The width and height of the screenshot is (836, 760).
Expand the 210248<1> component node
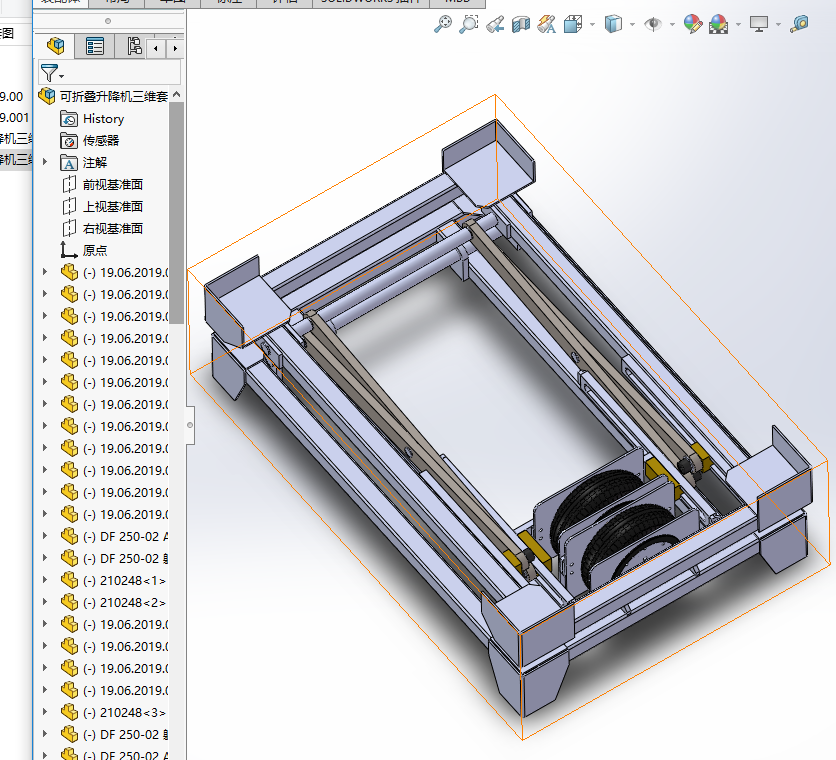44,580
